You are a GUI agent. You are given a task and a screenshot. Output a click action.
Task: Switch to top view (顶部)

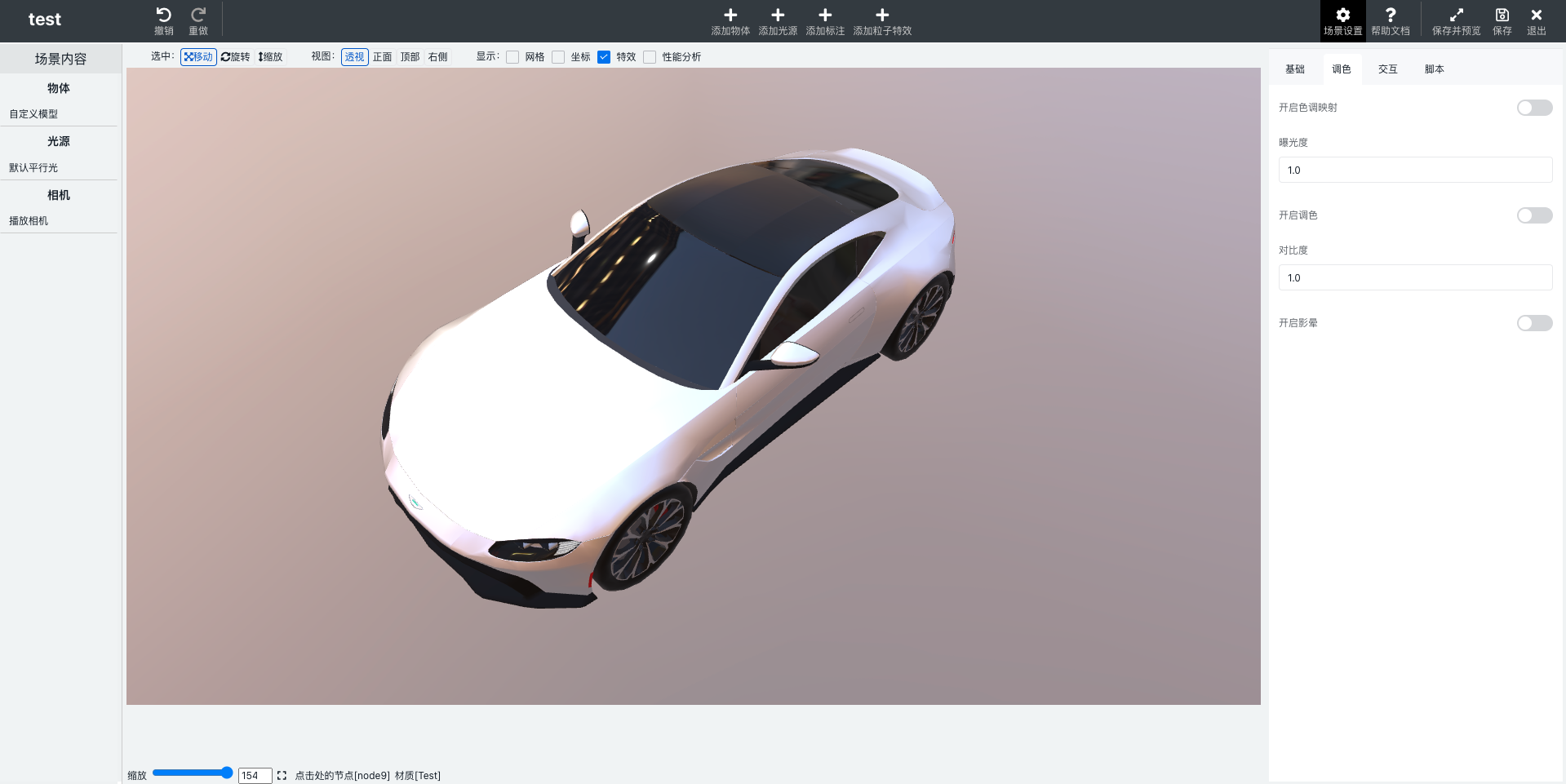coord(410,57)
